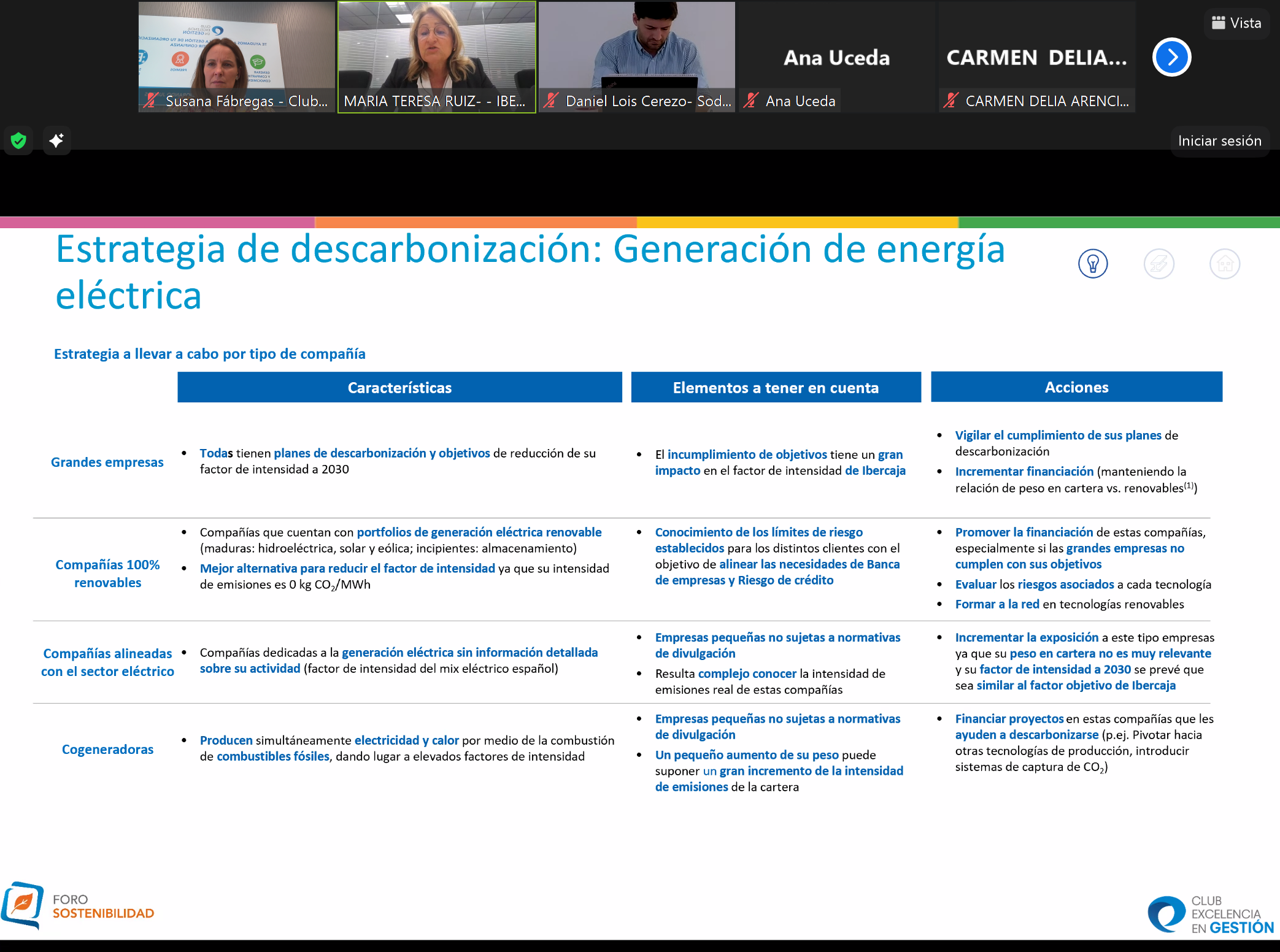
Task: Open the Vista layout menu
Action: click(x=1236, y=23)
